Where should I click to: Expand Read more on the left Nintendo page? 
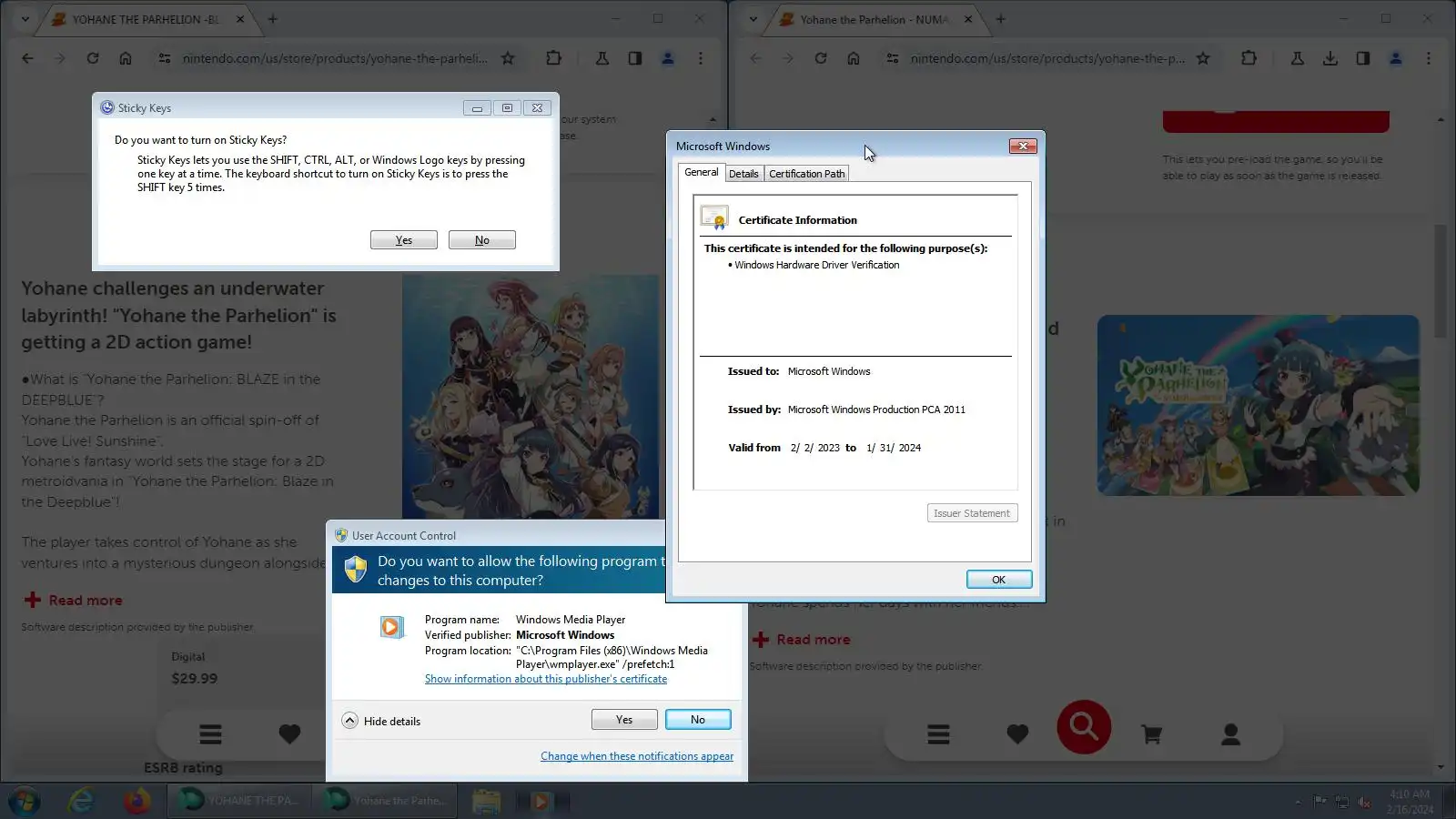pos(74,601)
